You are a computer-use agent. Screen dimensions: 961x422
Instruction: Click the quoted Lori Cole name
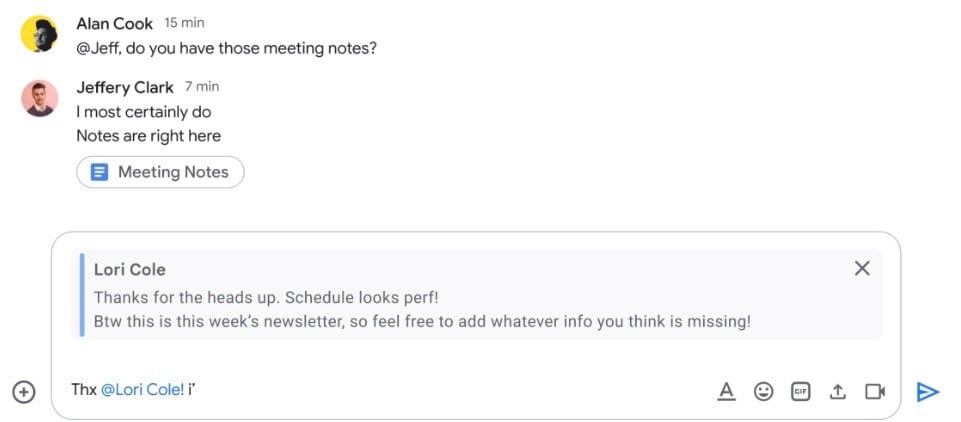[129, 269]
